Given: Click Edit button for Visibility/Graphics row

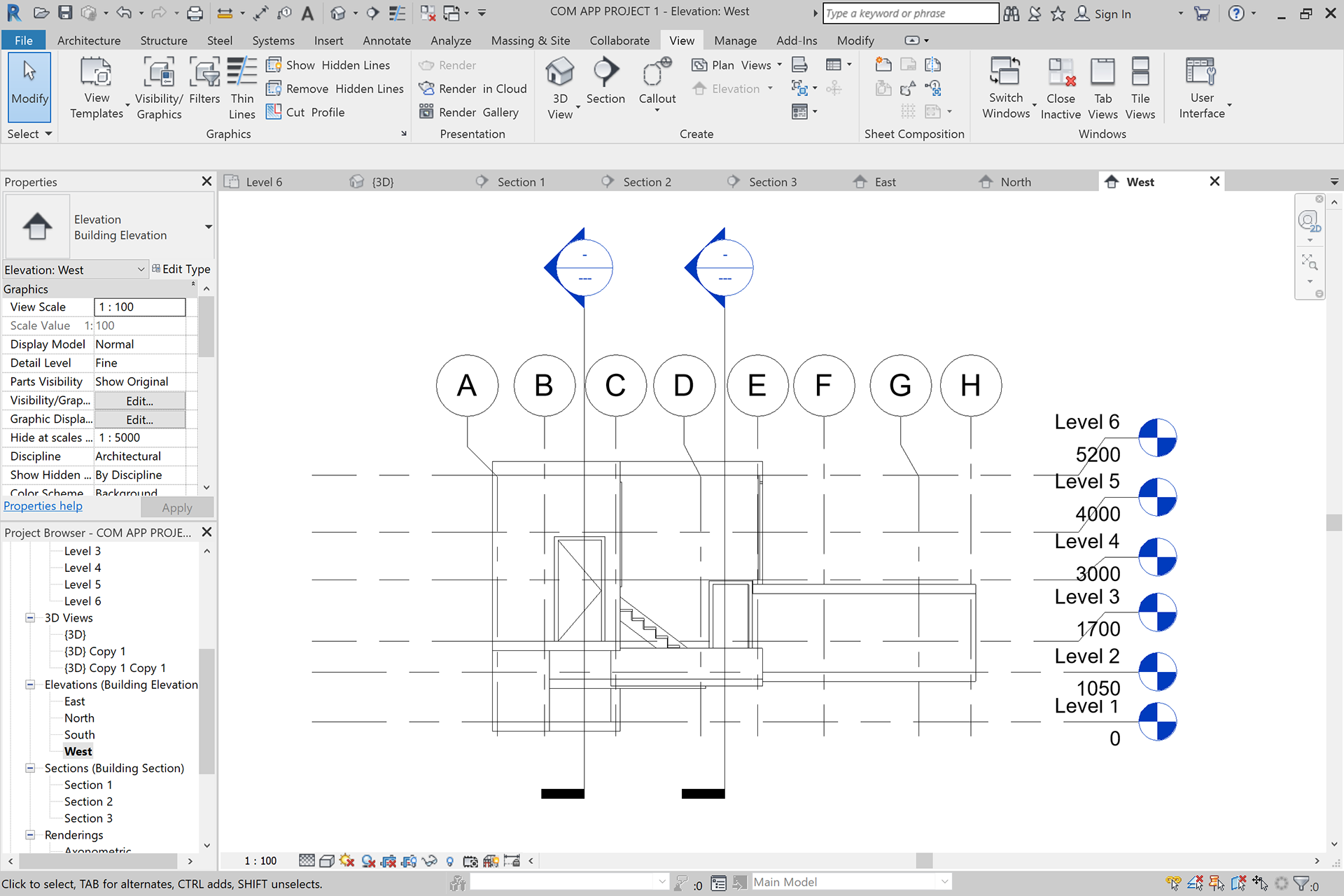Looking at the screenshot, I should (x=140, y=400).
